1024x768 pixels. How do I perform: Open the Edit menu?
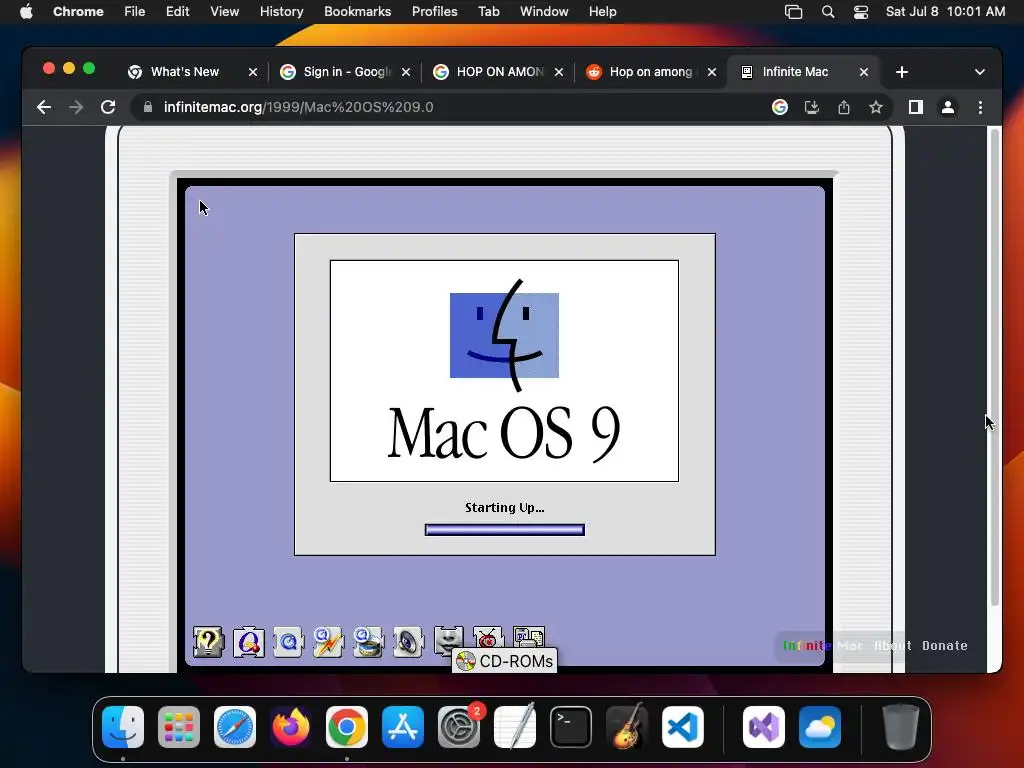coord(177,12)
